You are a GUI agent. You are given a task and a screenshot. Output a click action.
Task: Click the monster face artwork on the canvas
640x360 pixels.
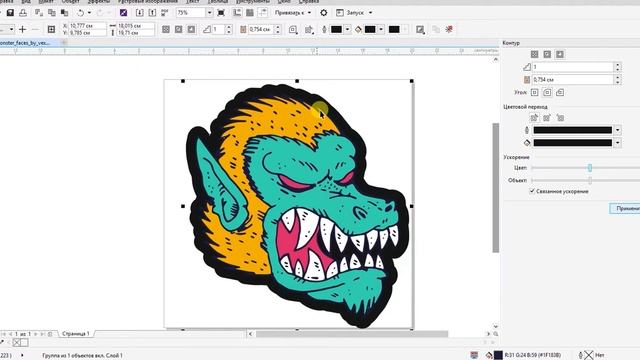coord(297,205)
